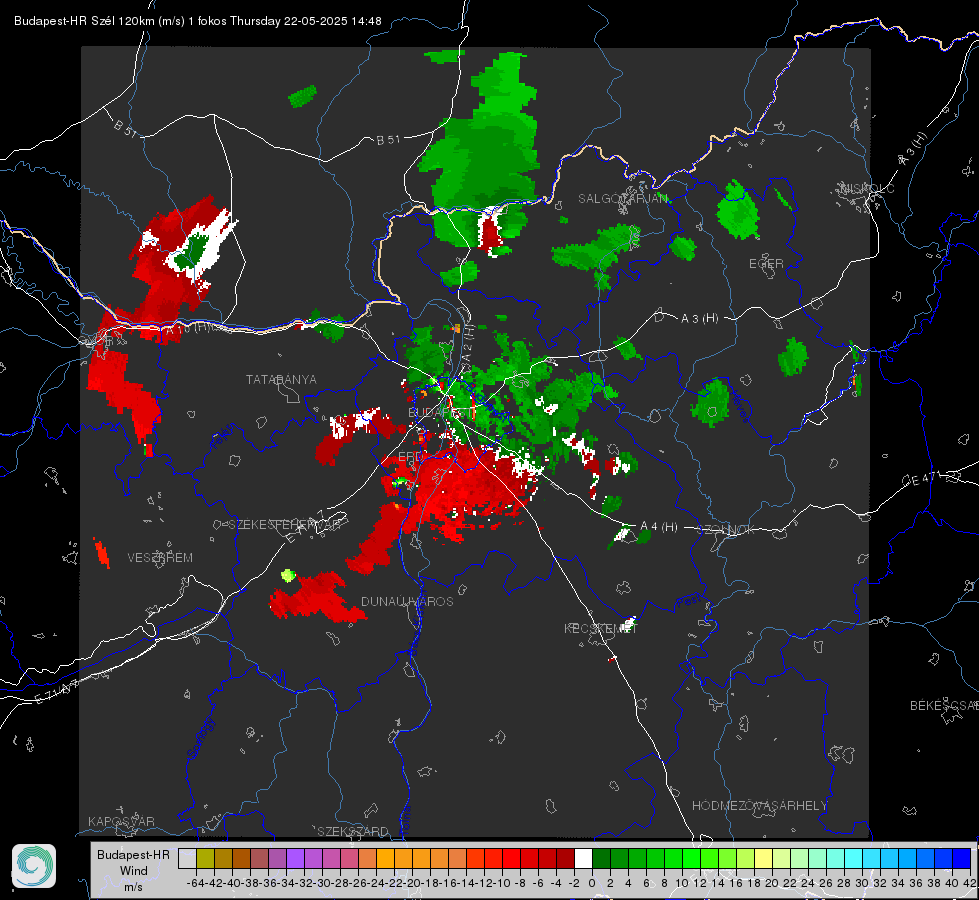Click the A 4 (H) road label
Screen dimensions: 979x900
pyautogui.click(x=659, y=527)
